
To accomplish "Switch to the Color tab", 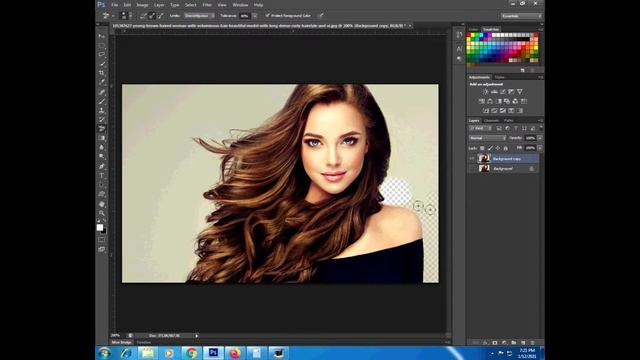I will (x=473, y=29).
